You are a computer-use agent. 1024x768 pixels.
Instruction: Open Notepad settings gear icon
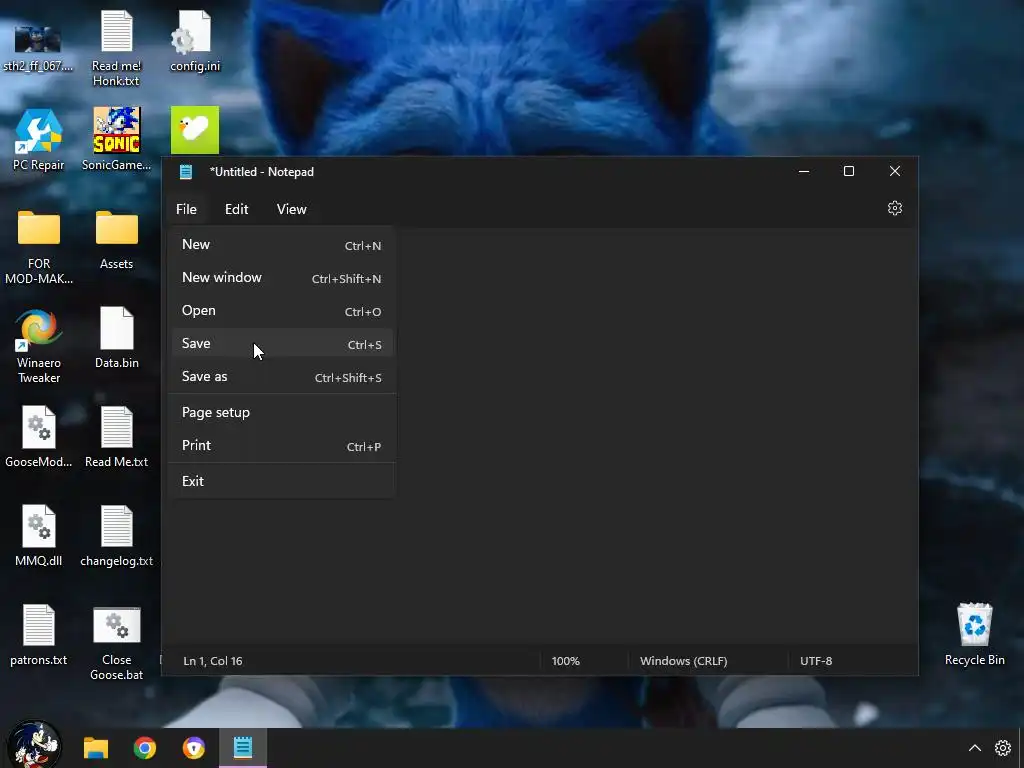point(895,208)
